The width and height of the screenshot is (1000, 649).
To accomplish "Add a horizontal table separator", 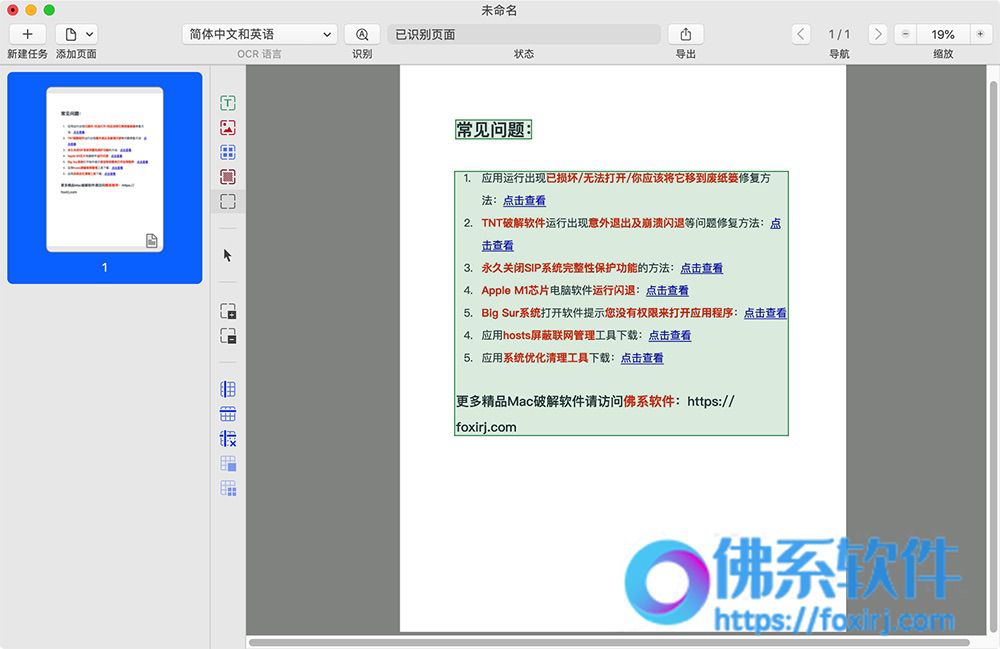I will coord(228,414).
